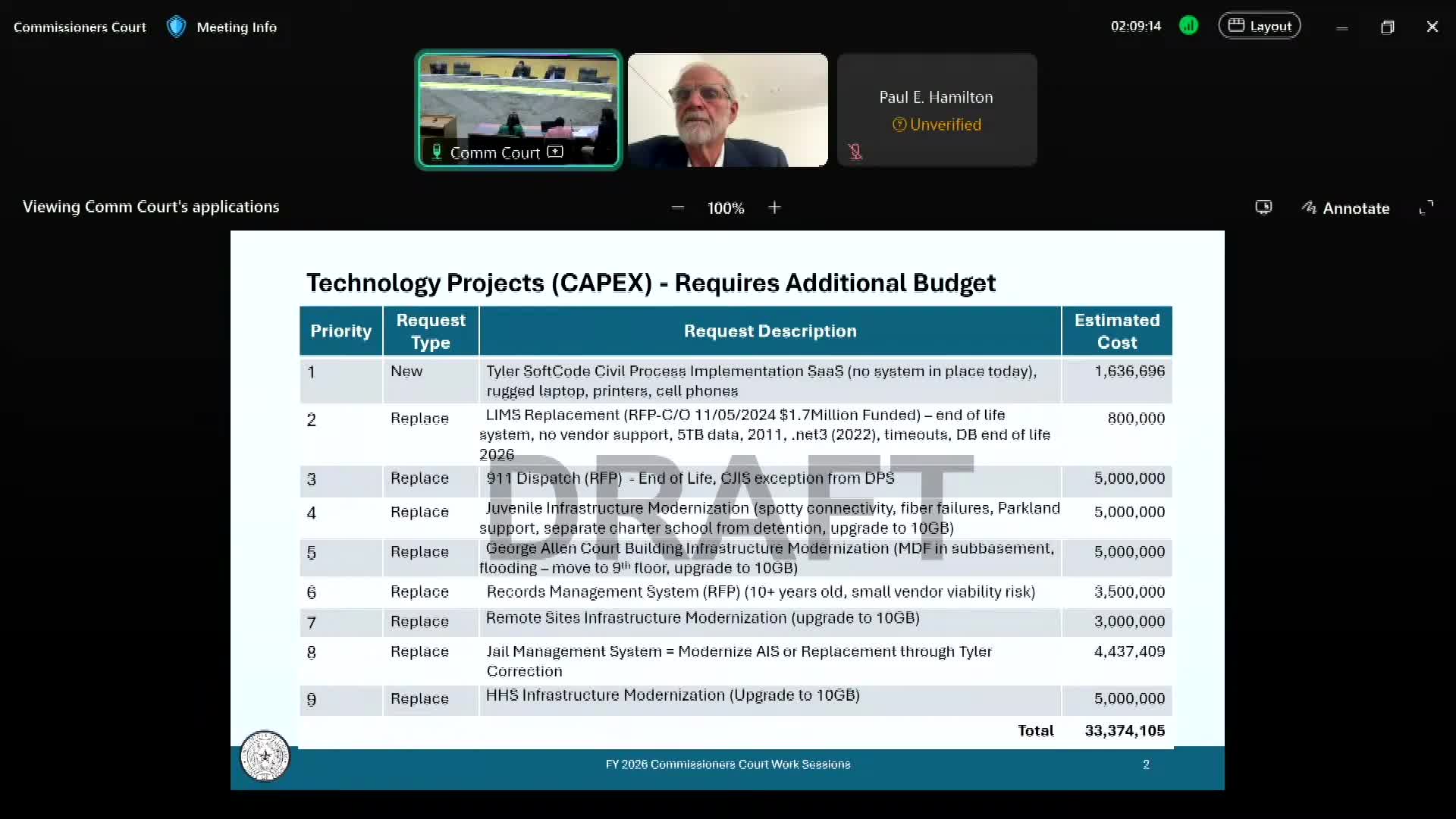Toggle fullscreen for the shared content
This screenshot has width=1456, height=819.
[x=1427, y=207]
